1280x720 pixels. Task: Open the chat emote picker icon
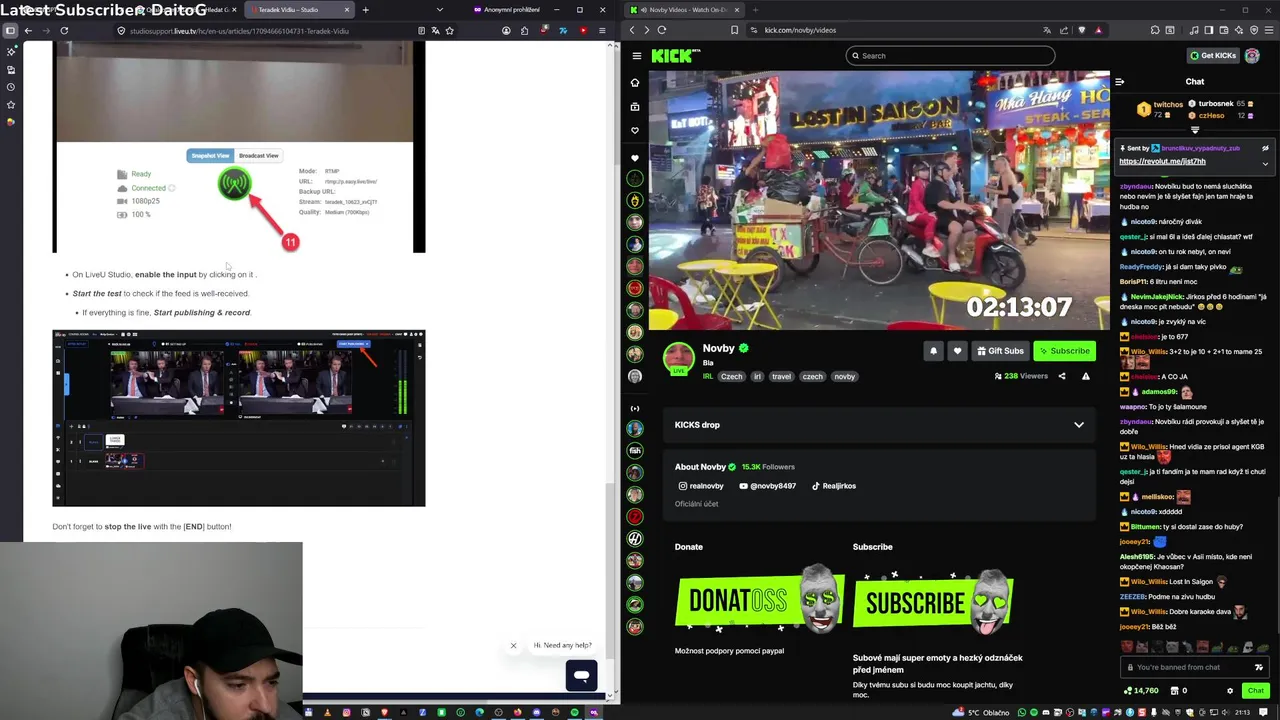pos(1258,667)
